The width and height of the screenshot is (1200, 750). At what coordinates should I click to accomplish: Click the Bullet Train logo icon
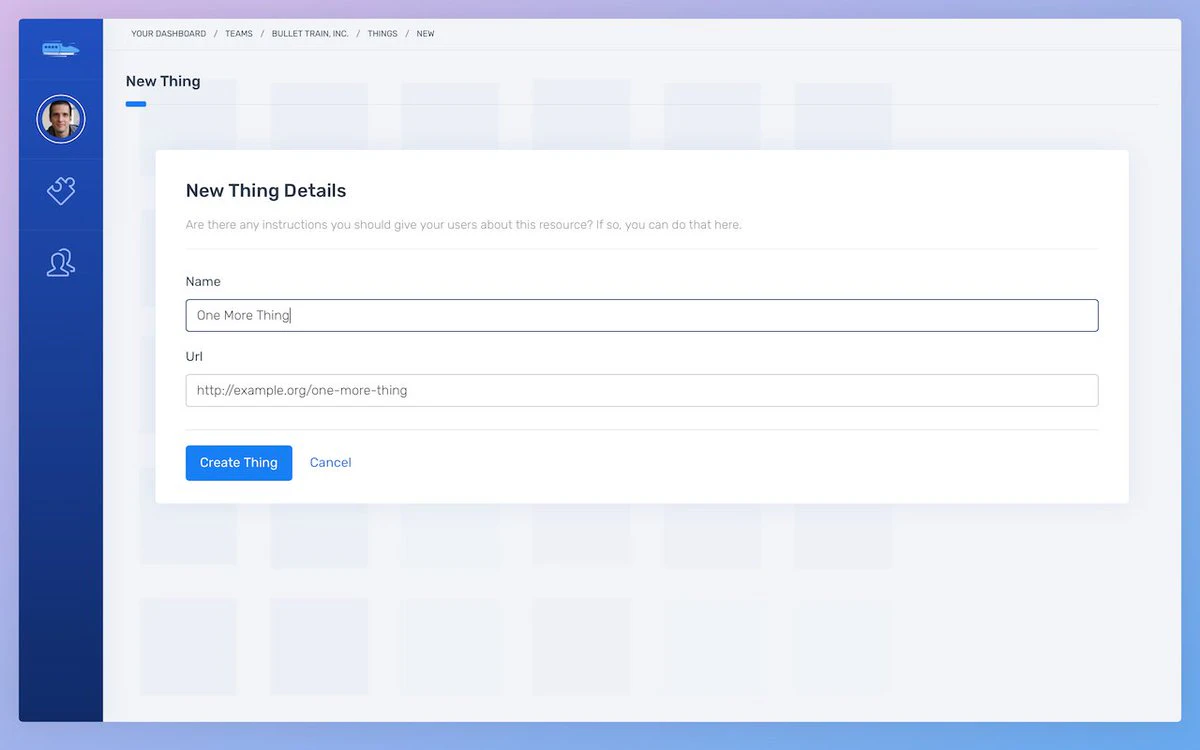pos(61,48)
